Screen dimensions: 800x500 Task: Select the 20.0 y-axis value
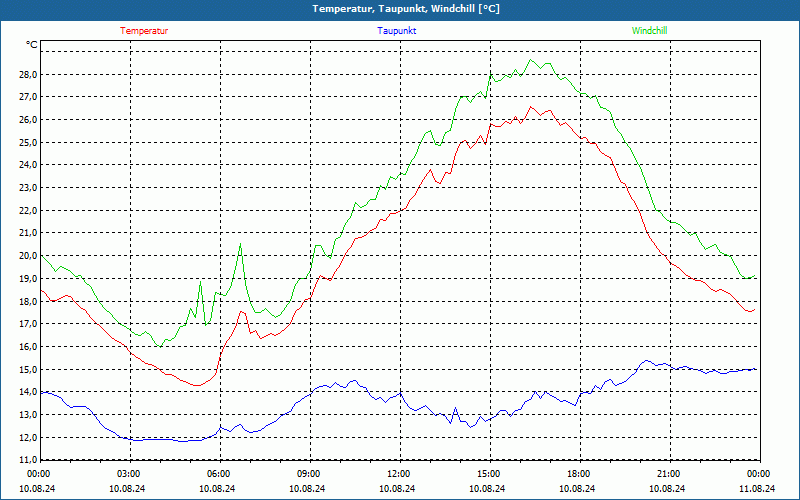click(x=27, y=256)
